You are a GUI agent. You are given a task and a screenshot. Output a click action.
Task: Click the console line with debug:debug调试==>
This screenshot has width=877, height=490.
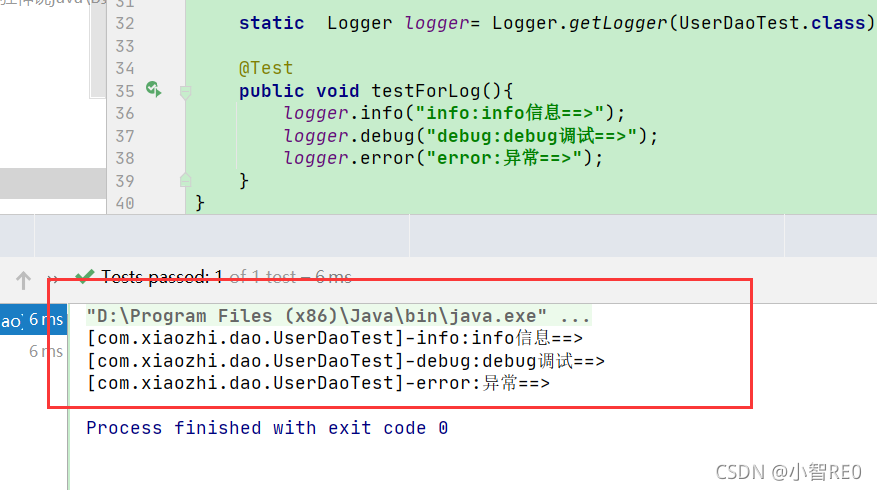[346, 361]
